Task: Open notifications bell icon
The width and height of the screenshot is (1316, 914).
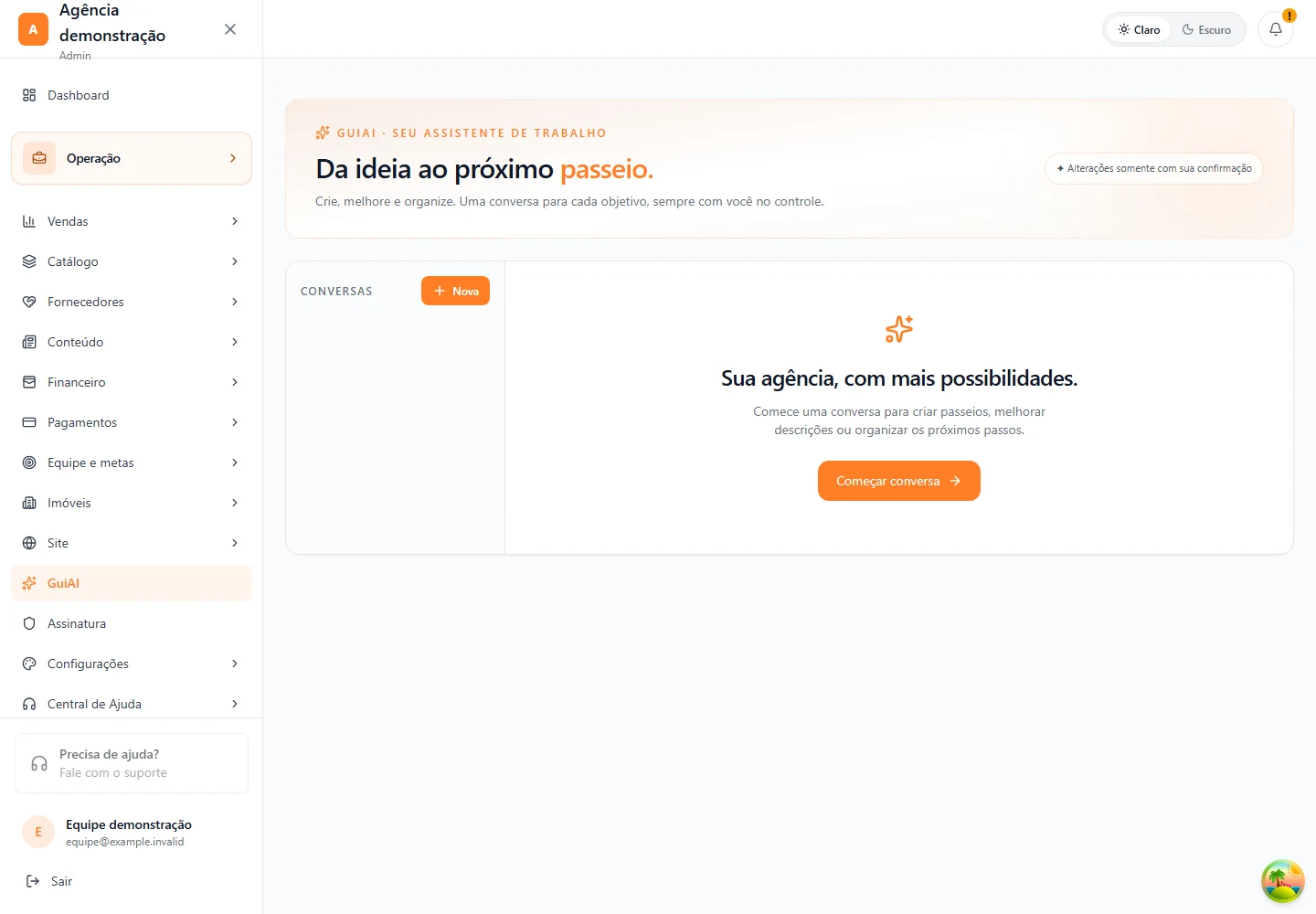Action: 1276,29
